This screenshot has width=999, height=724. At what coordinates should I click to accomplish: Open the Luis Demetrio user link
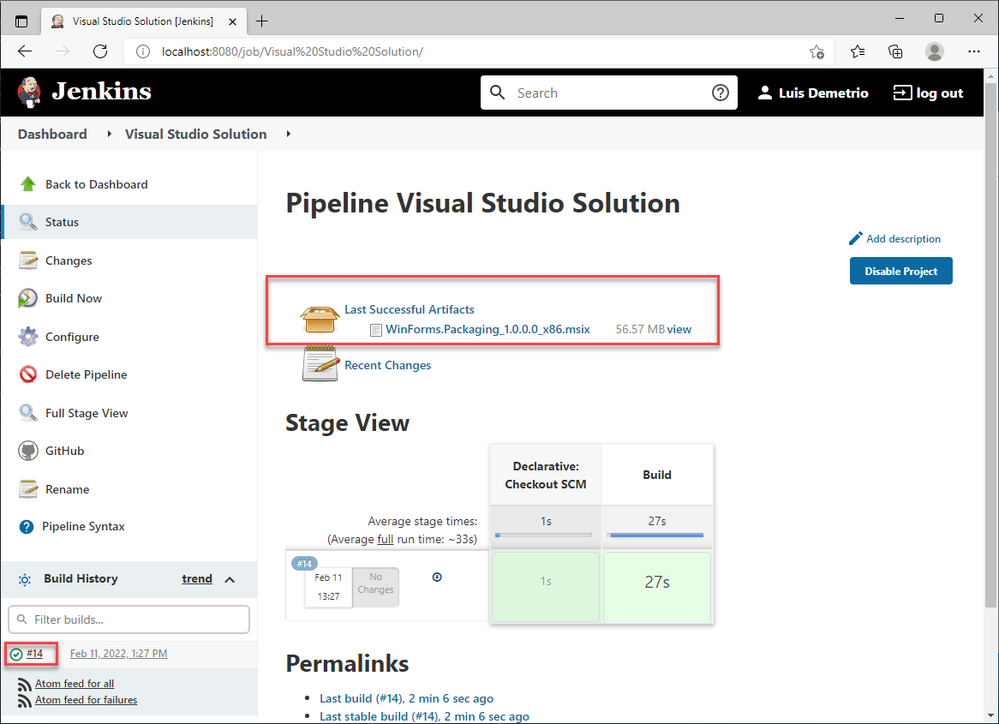click(x=812, y=93)
